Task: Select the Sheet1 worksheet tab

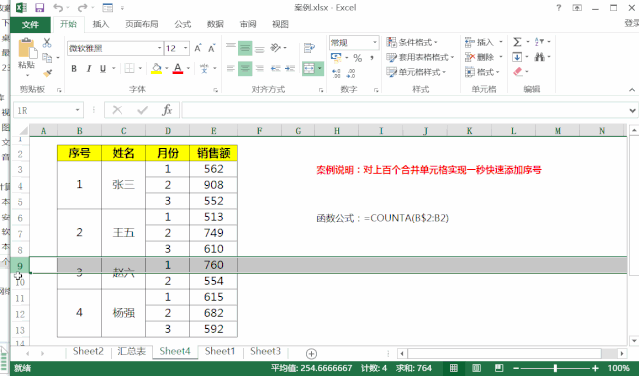Action: click(x=220, y=351)
